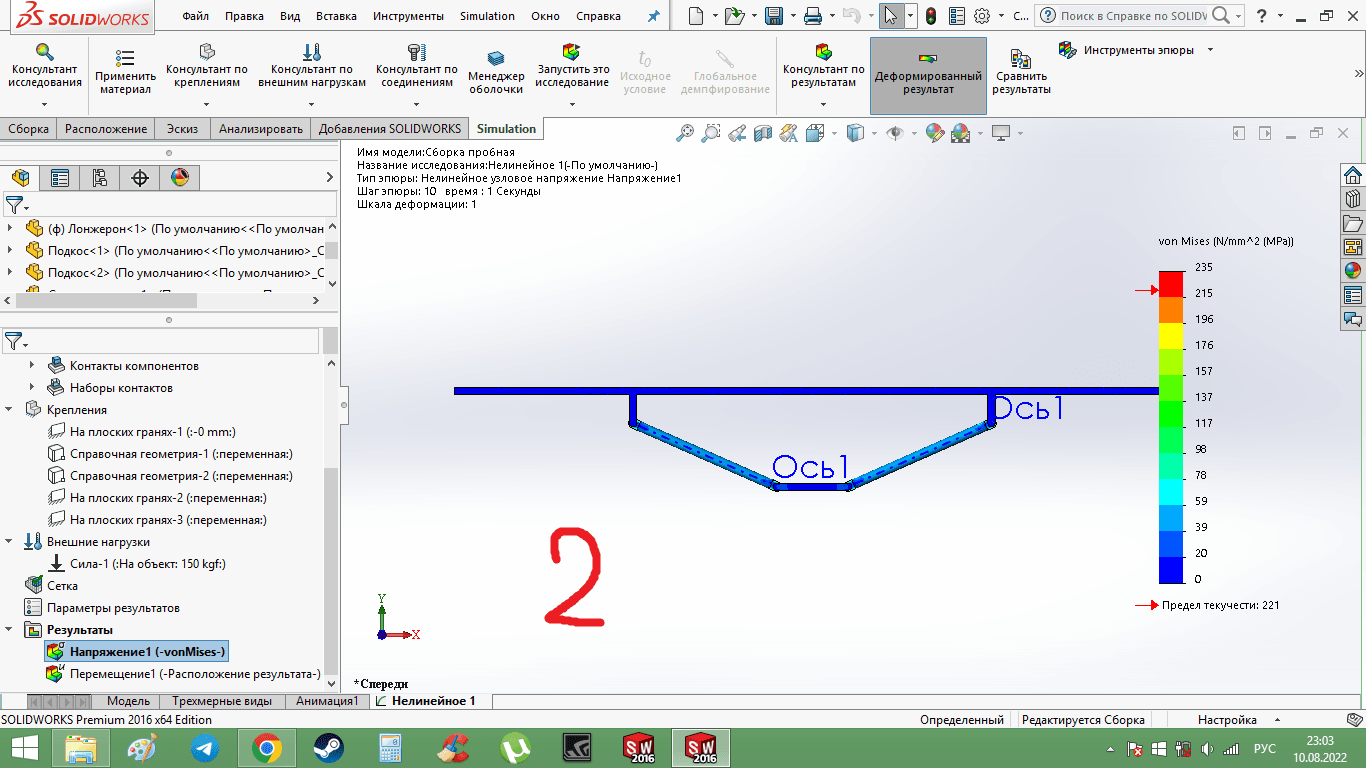Switch to the Эскиз ribbon tab
1366x768 pixels.
coord(182,129)
